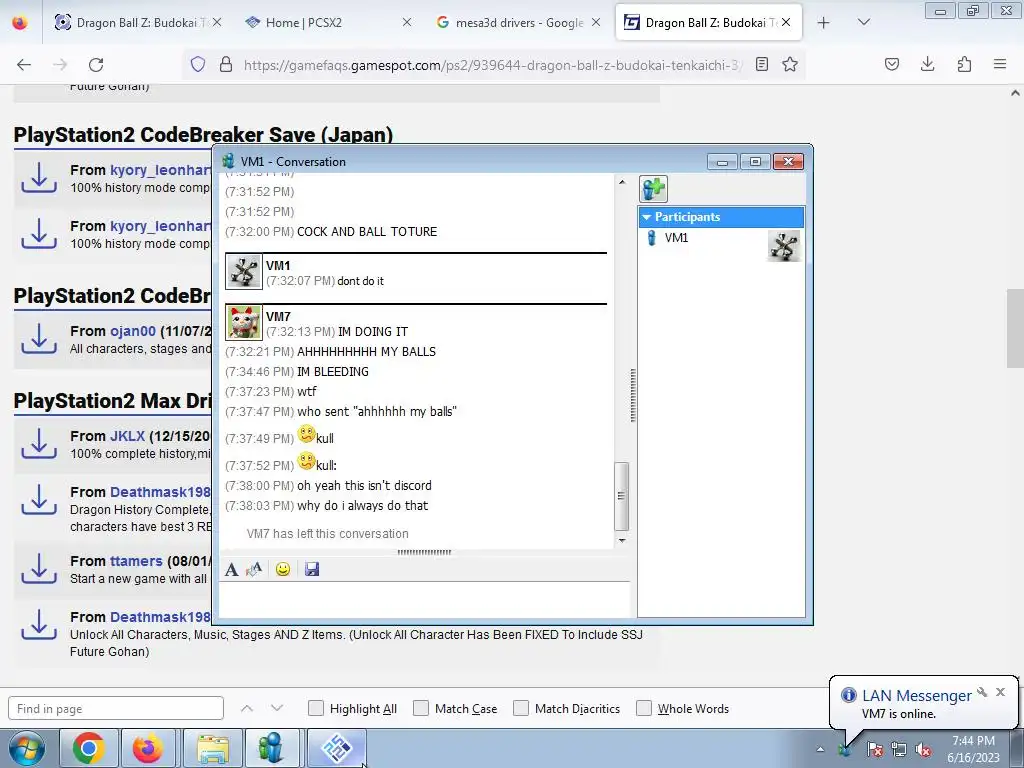Click the PCSX2 taskbar button
The image size is (1024, 768).
point(337,748)
